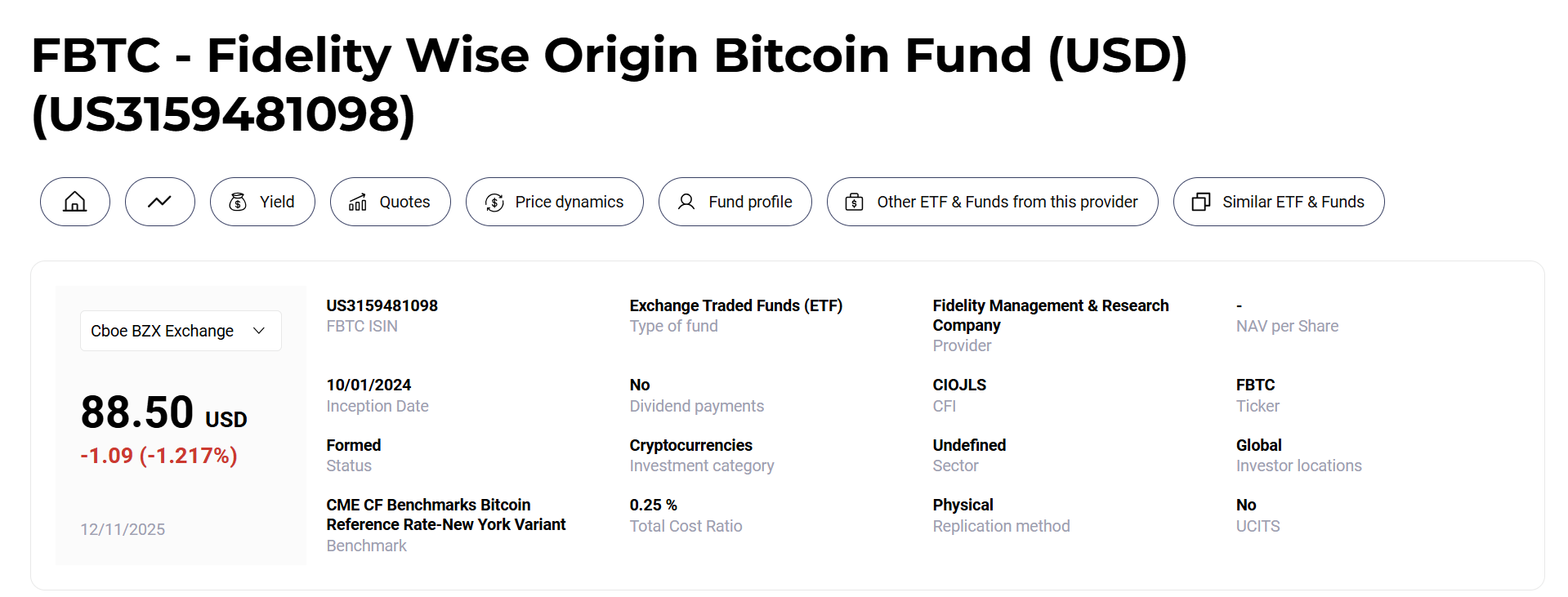Click the home icon button
This screenshot has height=597, width=1568.
click(75, 202)
